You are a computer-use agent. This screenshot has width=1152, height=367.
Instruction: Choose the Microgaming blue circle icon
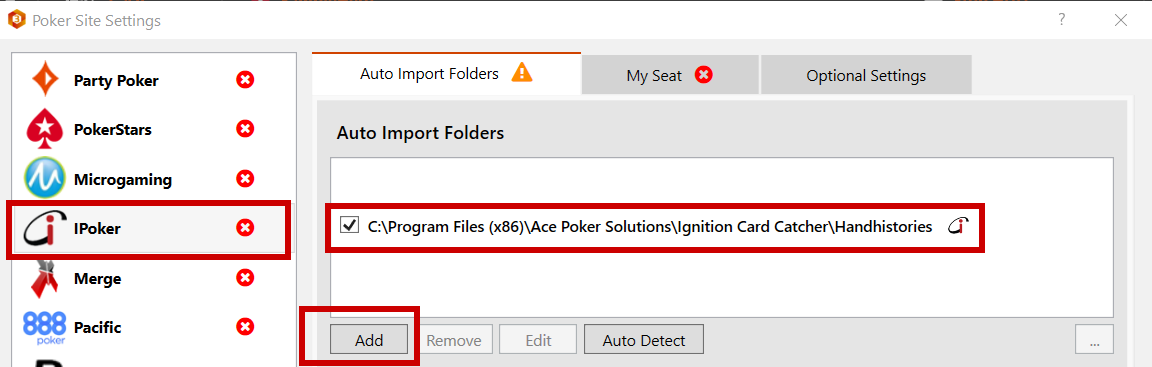tap(45, 179)
